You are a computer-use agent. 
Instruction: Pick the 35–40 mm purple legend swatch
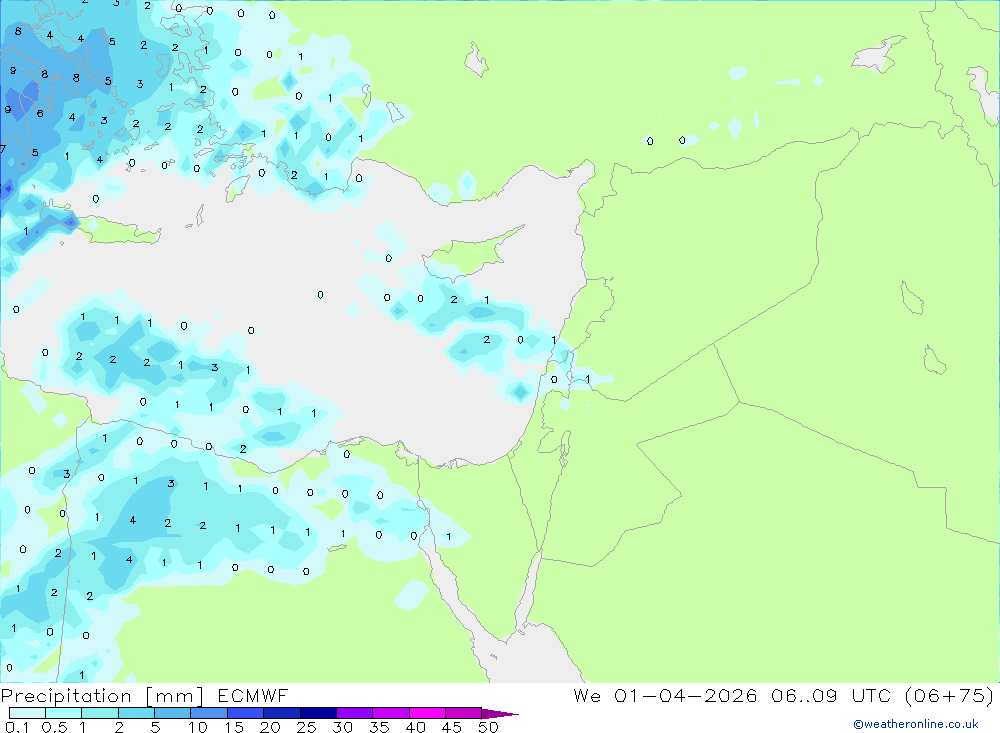(x=391, y=713)
